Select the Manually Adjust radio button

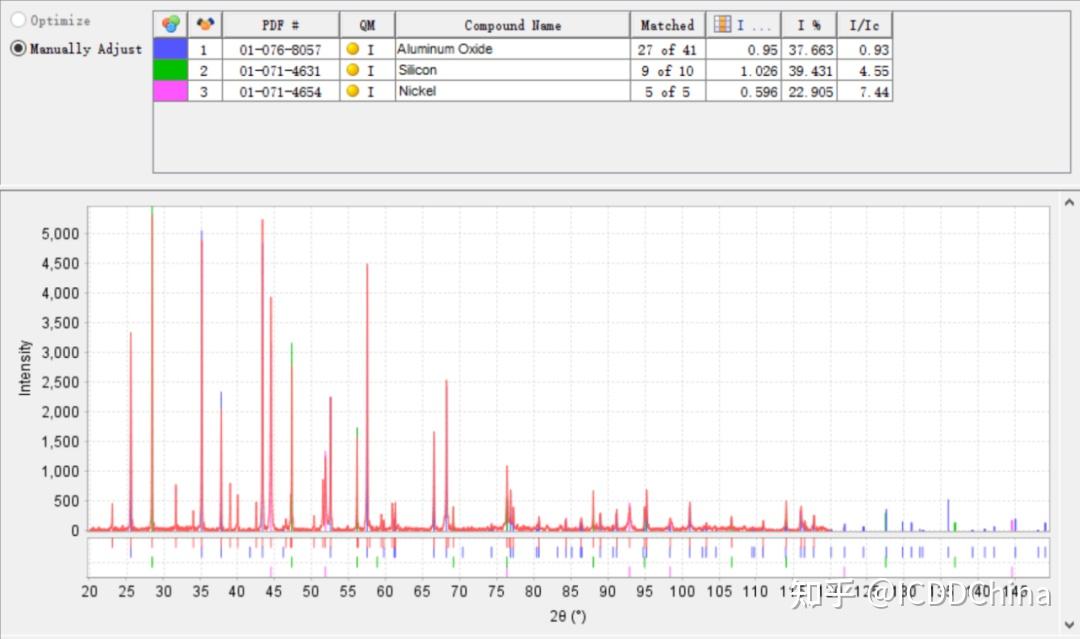click(19, 48)
